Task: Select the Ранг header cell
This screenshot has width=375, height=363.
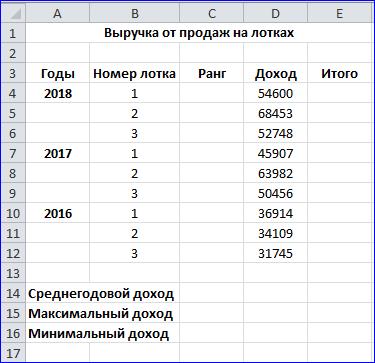Action: pos(211,73)
